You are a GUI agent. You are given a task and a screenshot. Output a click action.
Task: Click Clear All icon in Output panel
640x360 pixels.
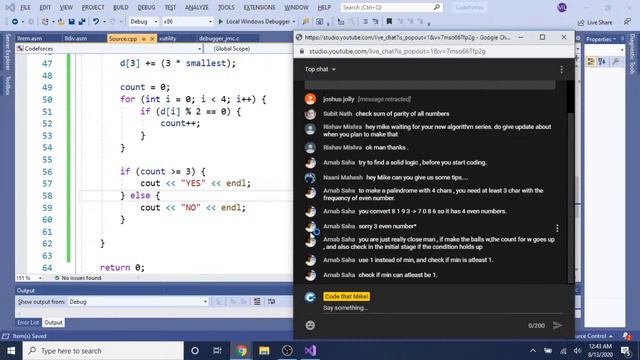coord(257,302)
